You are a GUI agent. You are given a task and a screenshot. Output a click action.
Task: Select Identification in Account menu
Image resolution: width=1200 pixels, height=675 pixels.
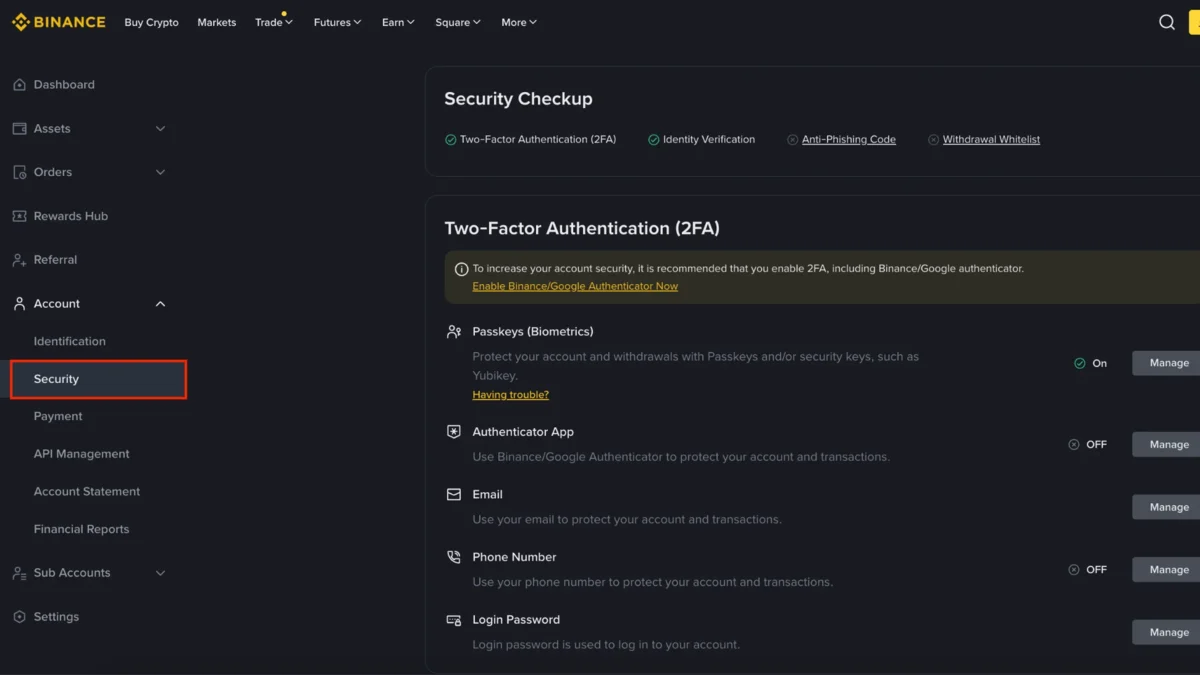pyautogui.click(x=69, y=341)
